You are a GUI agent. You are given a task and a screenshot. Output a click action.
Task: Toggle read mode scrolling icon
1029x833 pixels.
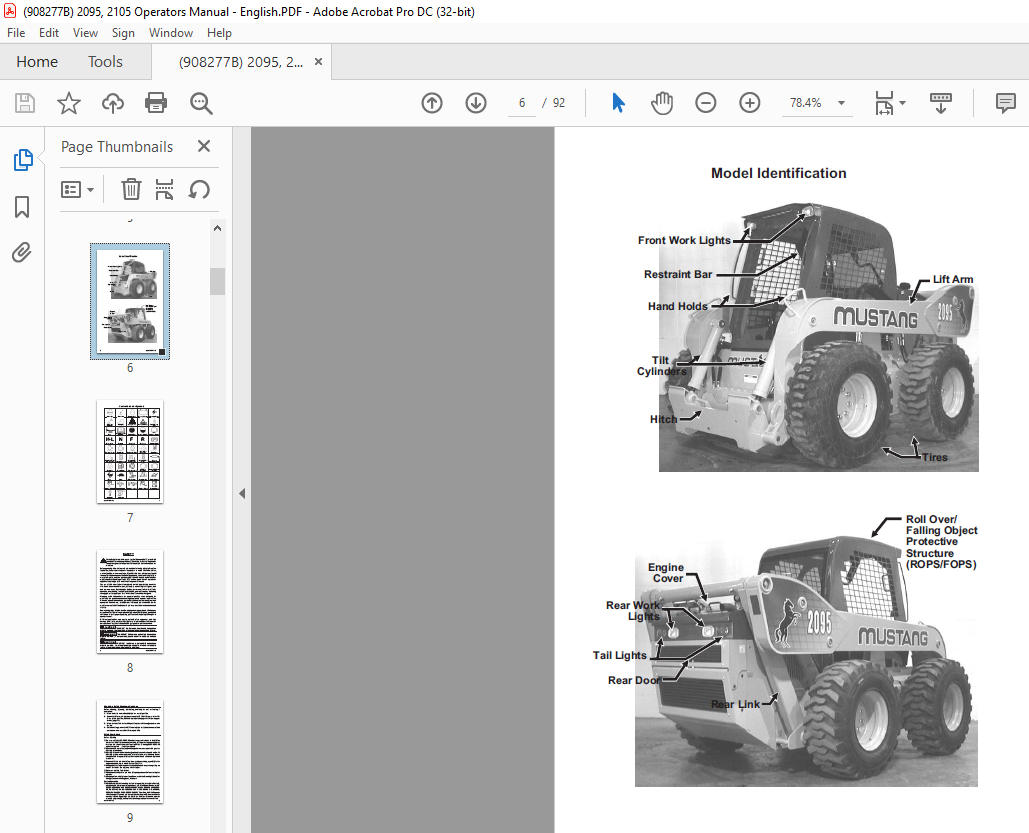(940, 103)
